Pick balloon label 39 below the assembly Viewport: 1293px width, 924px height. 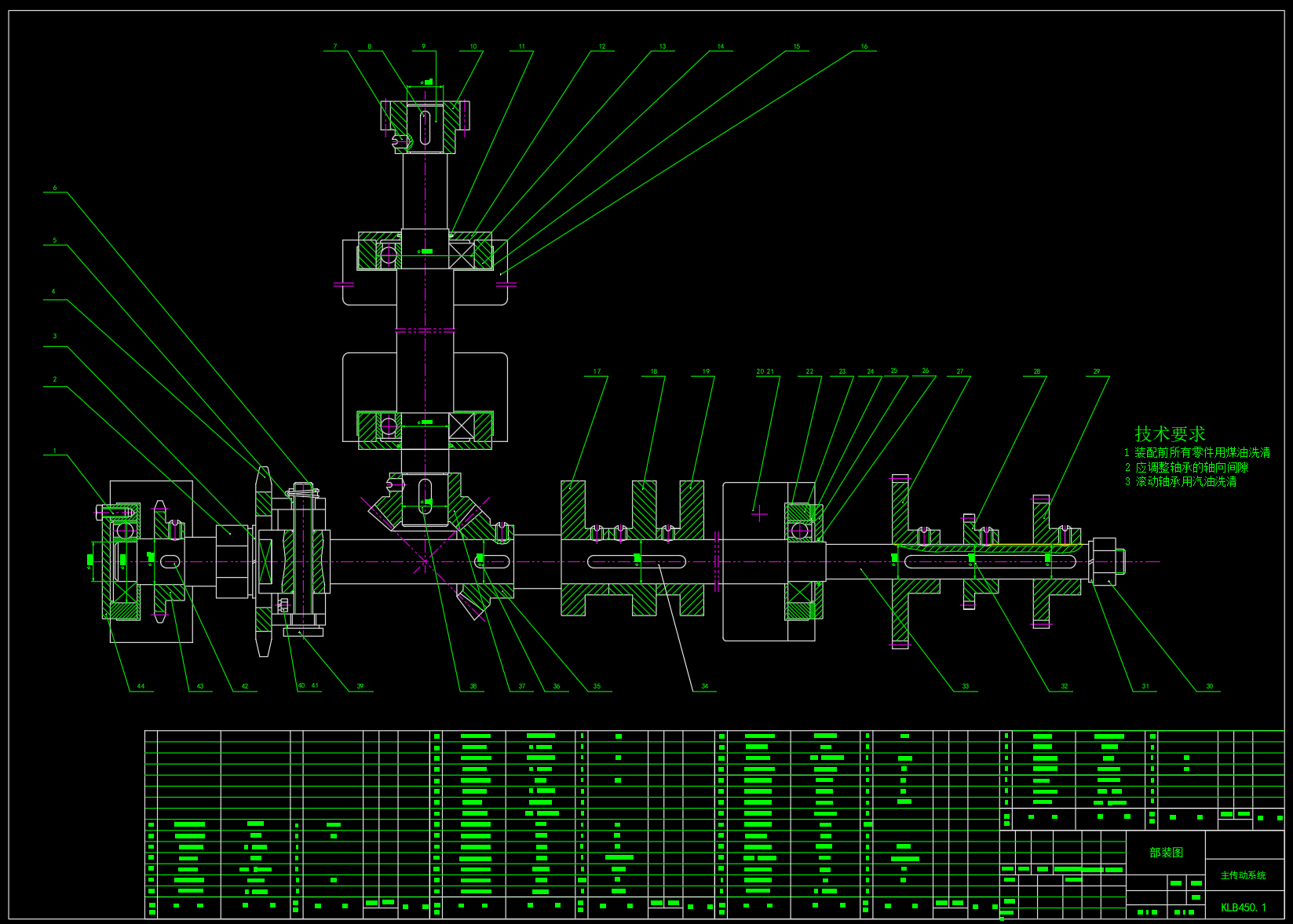click(x=360, y=686)
